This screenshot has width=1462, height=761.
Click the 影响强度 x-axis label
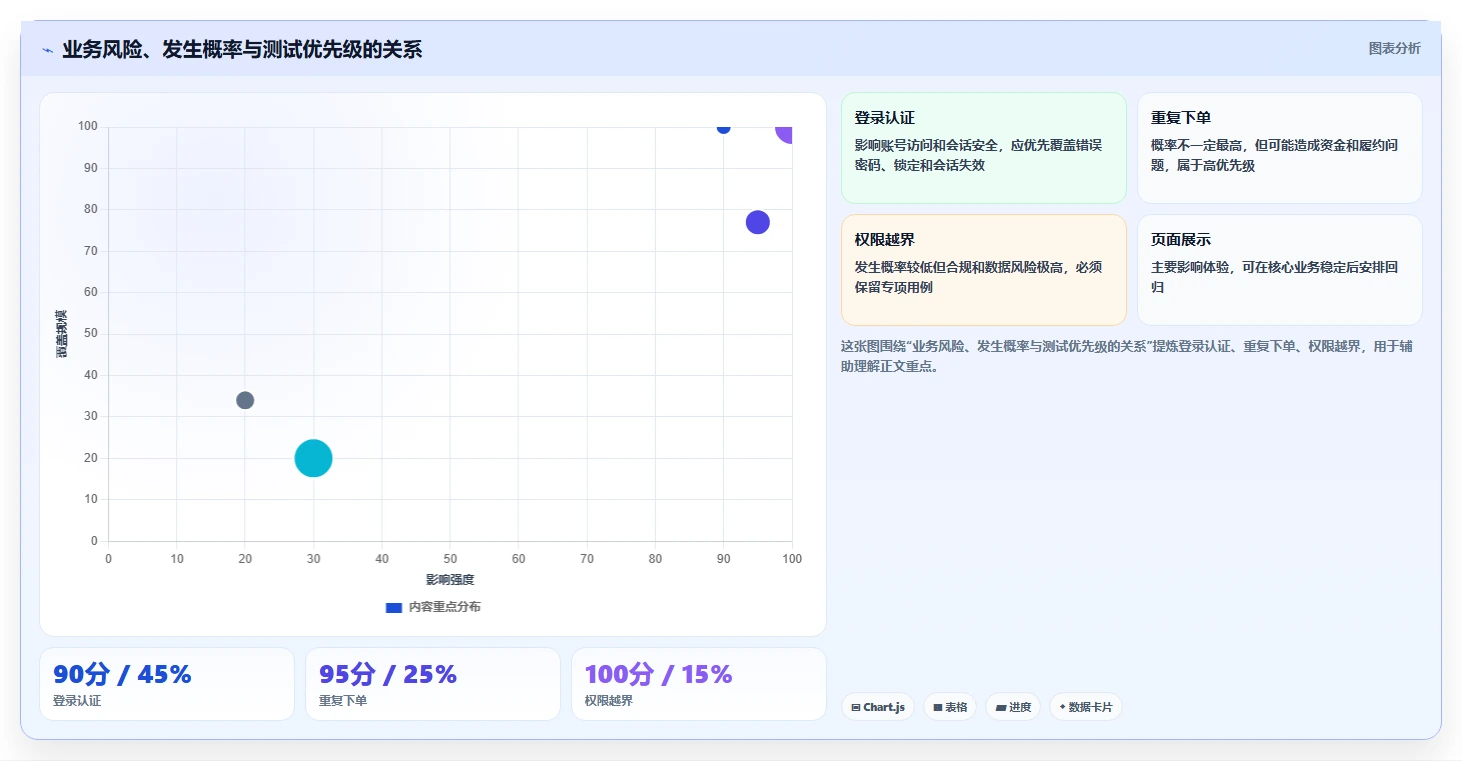[x=450, y=580]
